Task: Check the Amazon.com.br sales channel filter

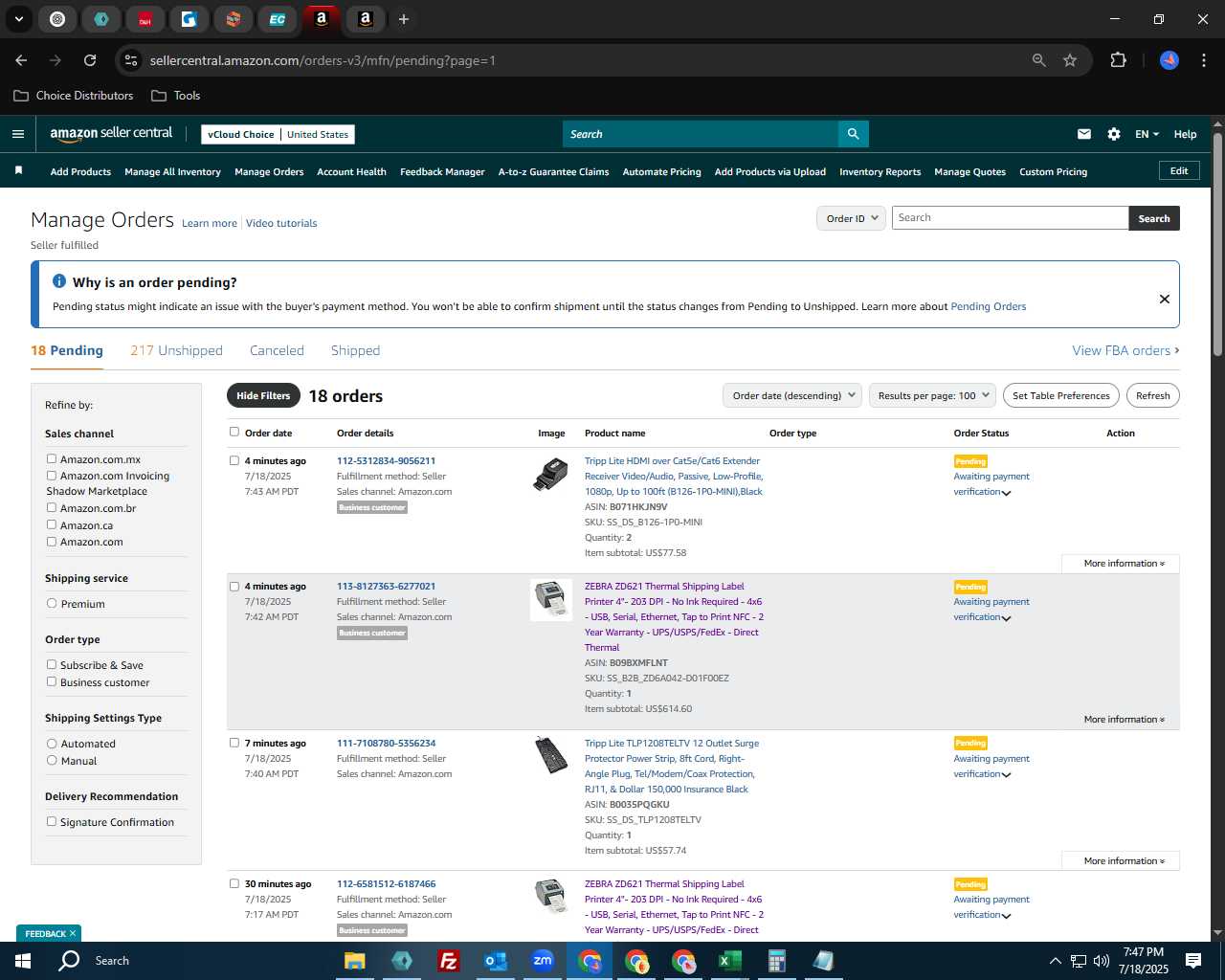Action: 52,507
